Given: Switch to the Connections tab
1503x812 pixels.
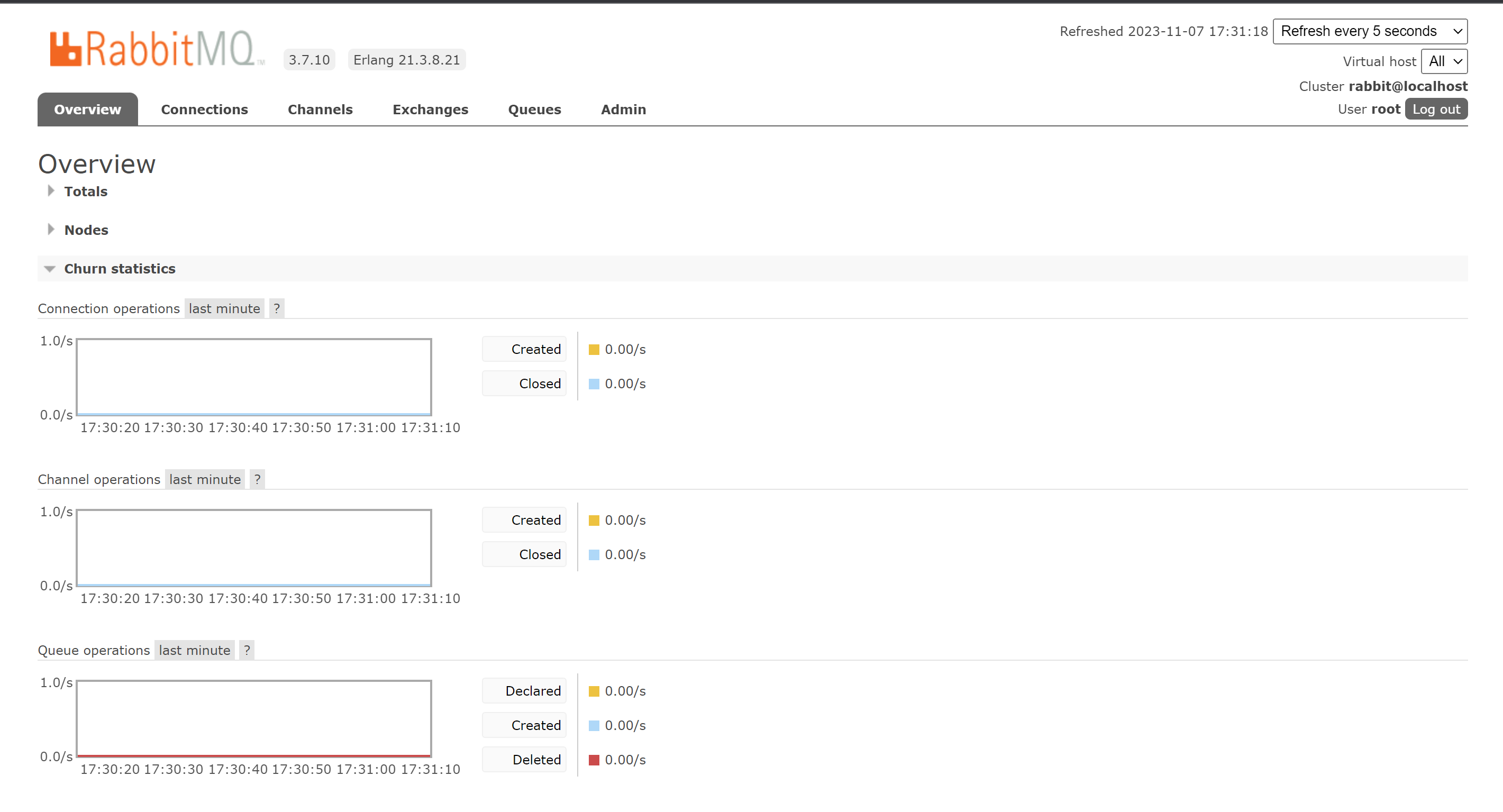Looking at the screenshot, I should click(x=204, y=110).
